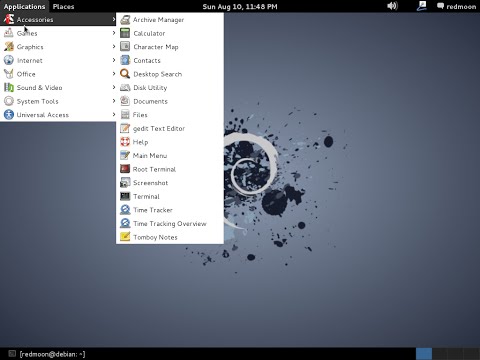Click the Documents icon

tap(125, 101)
